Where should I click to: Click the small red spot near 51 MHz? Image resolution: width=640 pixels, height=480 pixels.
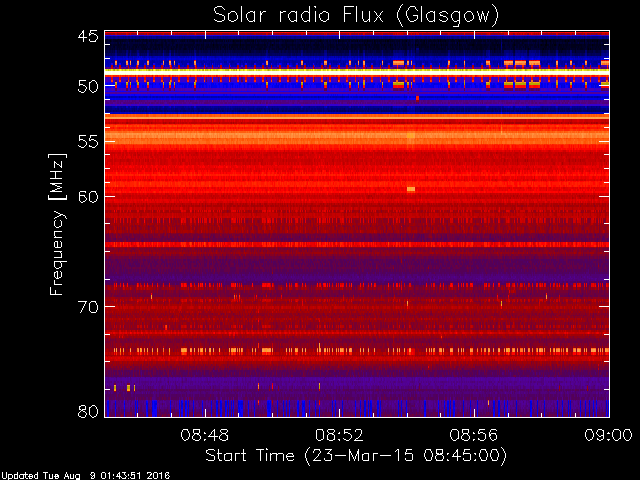click(417, 98)
